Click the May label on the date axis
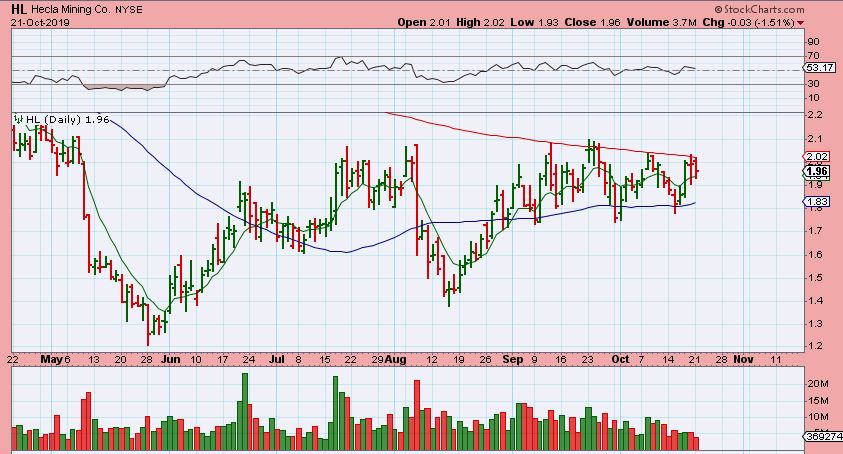 (x=52, y=359)
